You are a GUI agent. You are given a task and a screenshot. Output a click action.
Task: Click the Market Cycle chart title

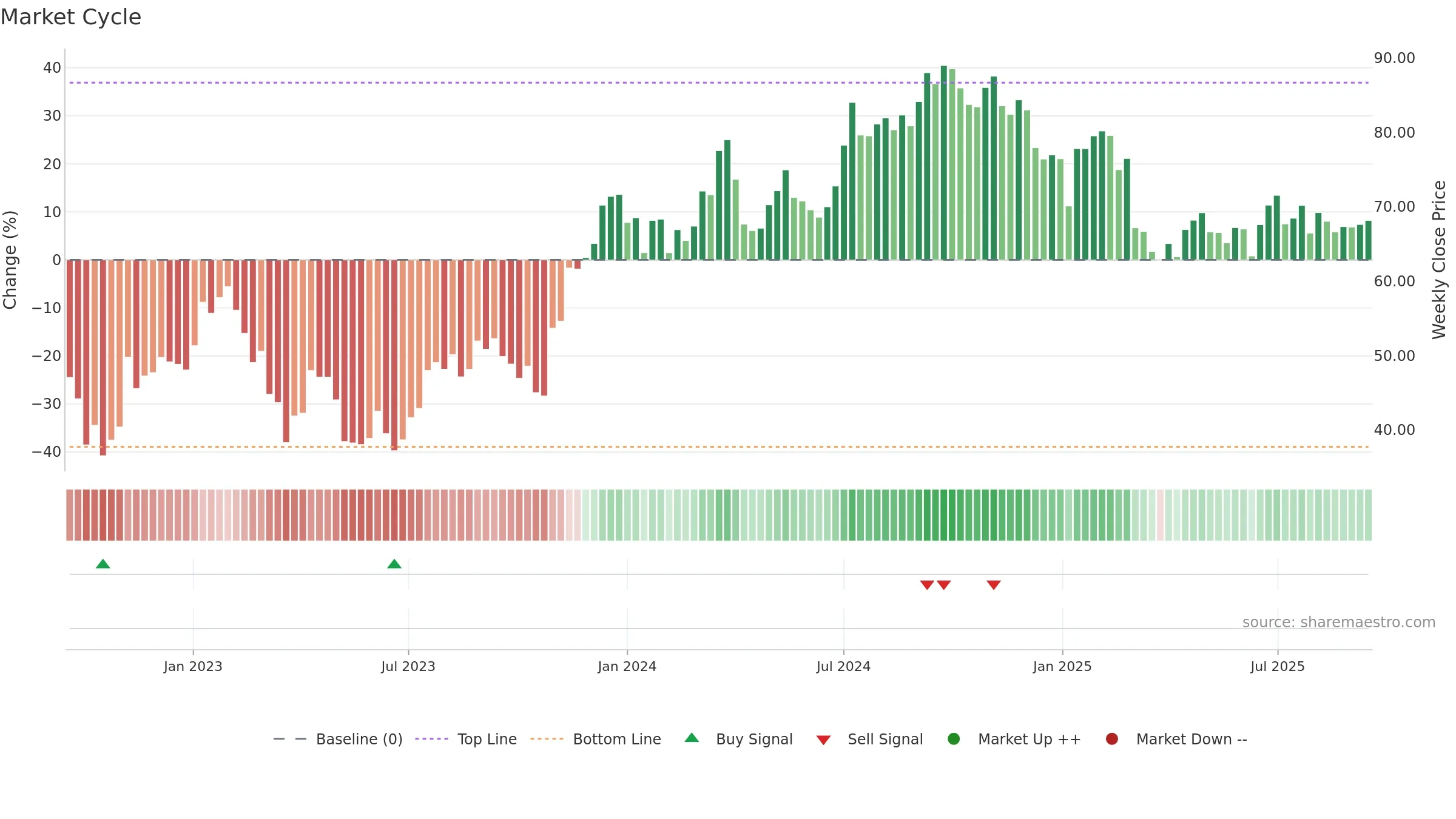(71, 17)
